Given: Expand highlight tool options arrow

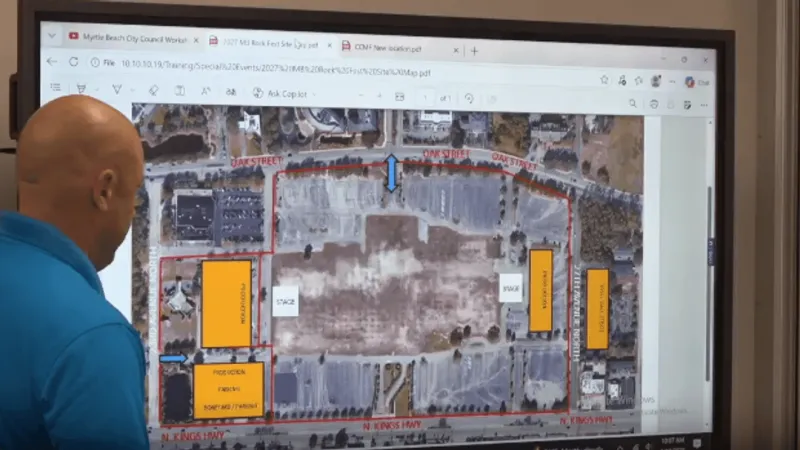Looking at the screenshot, I should [96, 89].
